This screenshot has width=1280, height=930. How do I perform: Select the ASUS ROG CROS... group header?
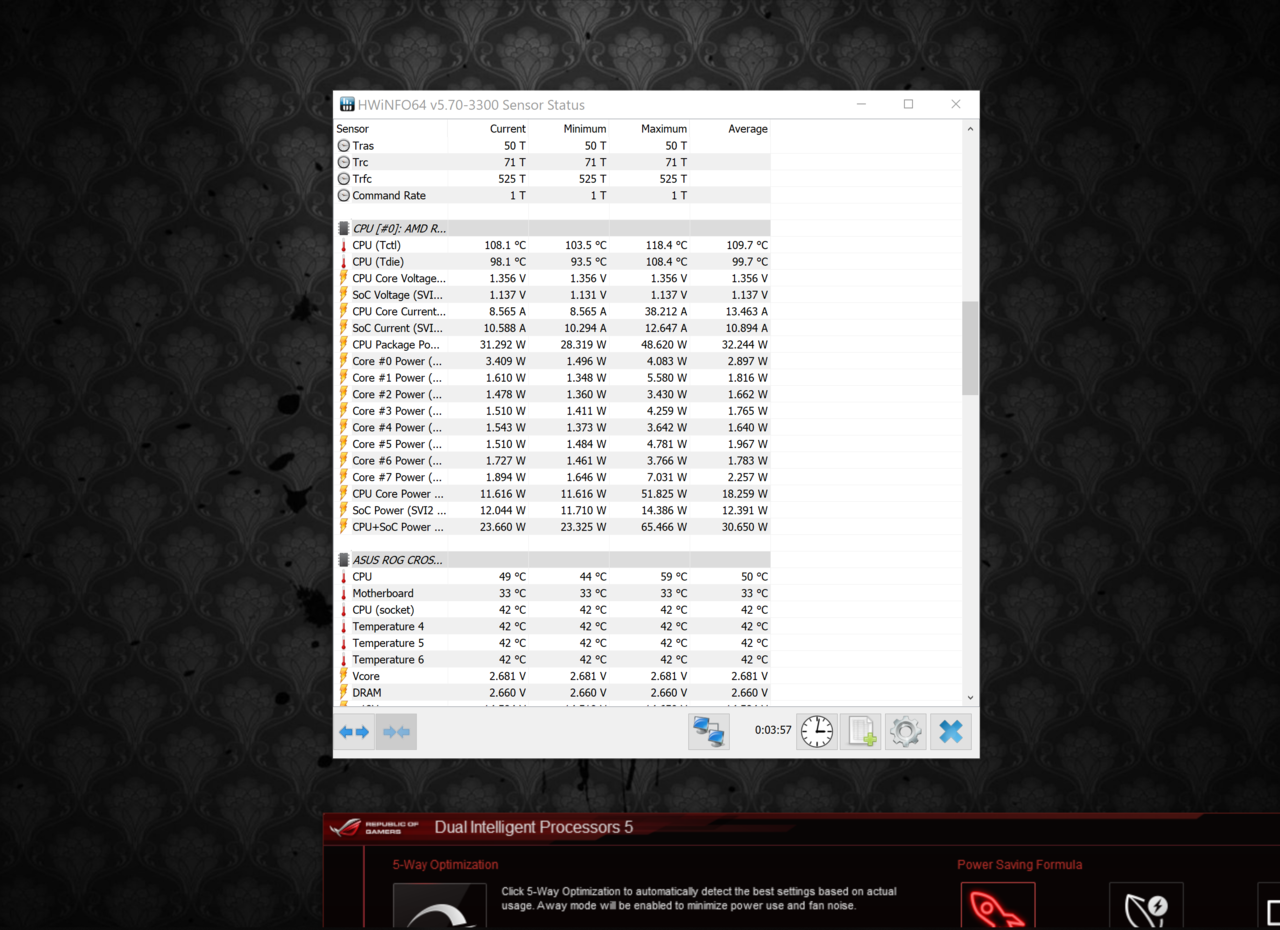click(552, 560)
